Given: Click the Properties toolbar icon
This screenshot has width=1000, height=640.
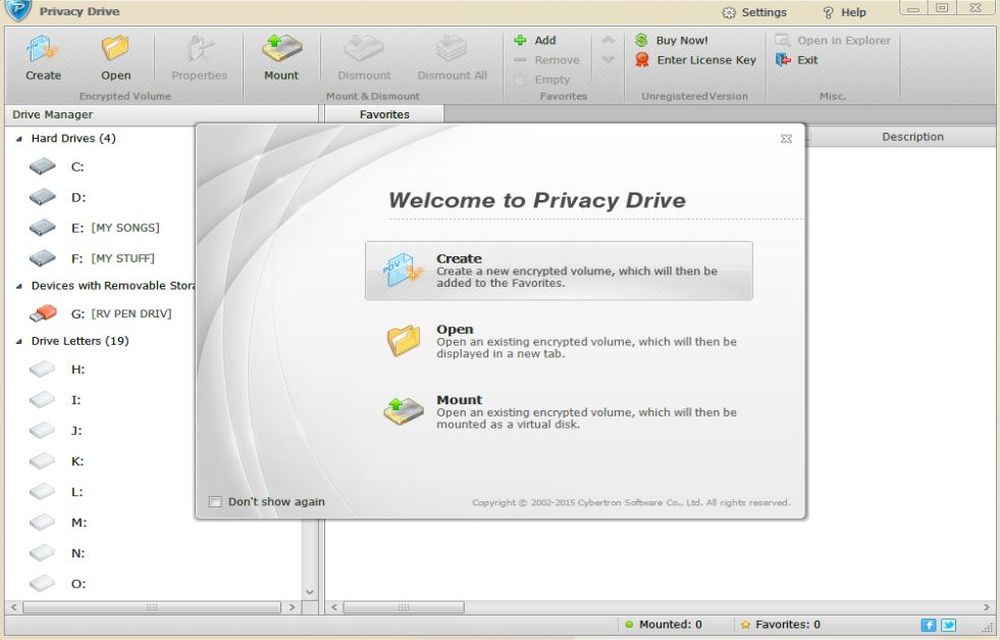Looking at the screenshot, I should (199, 57).
